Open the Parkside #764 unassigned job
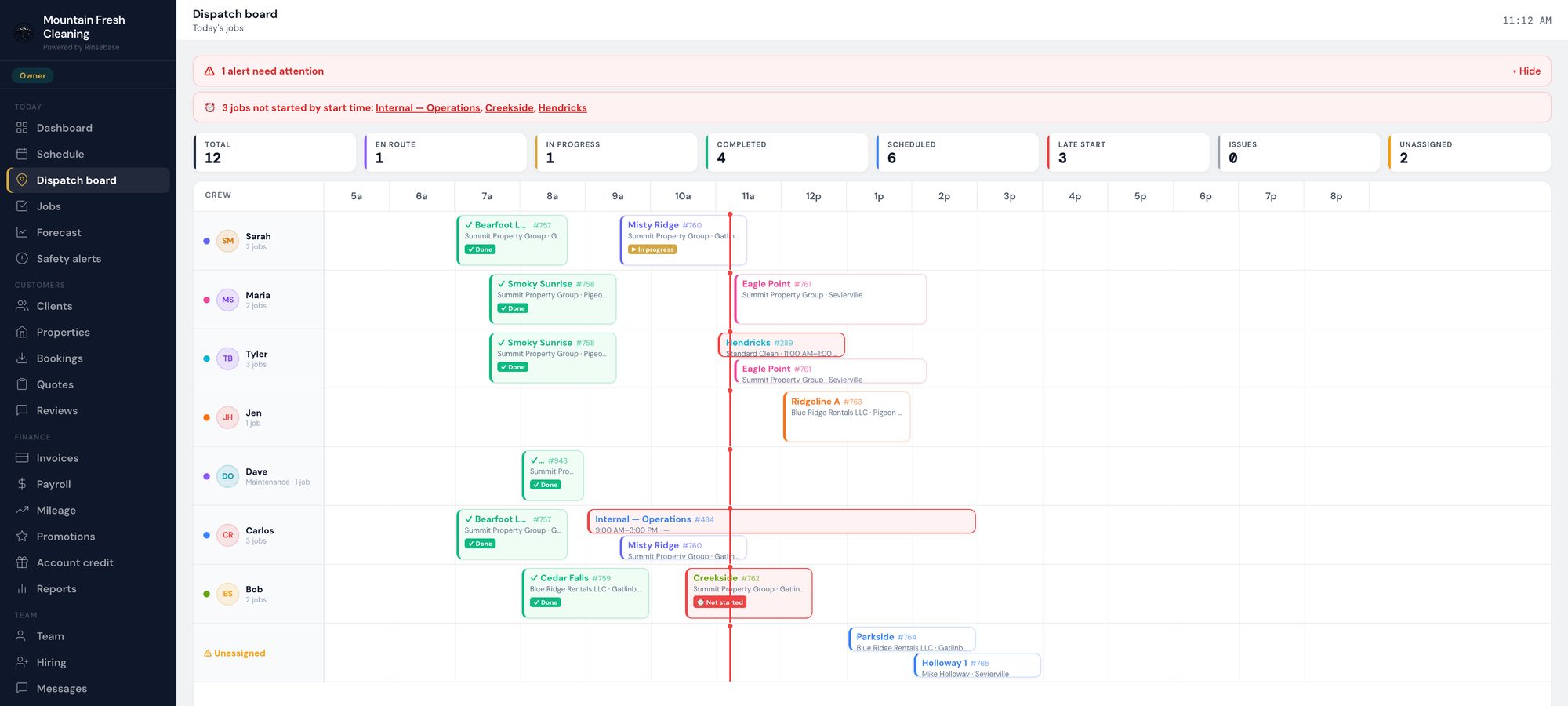Image resolution: width=1568 pixels, height=706 pixels. point(912,639)
